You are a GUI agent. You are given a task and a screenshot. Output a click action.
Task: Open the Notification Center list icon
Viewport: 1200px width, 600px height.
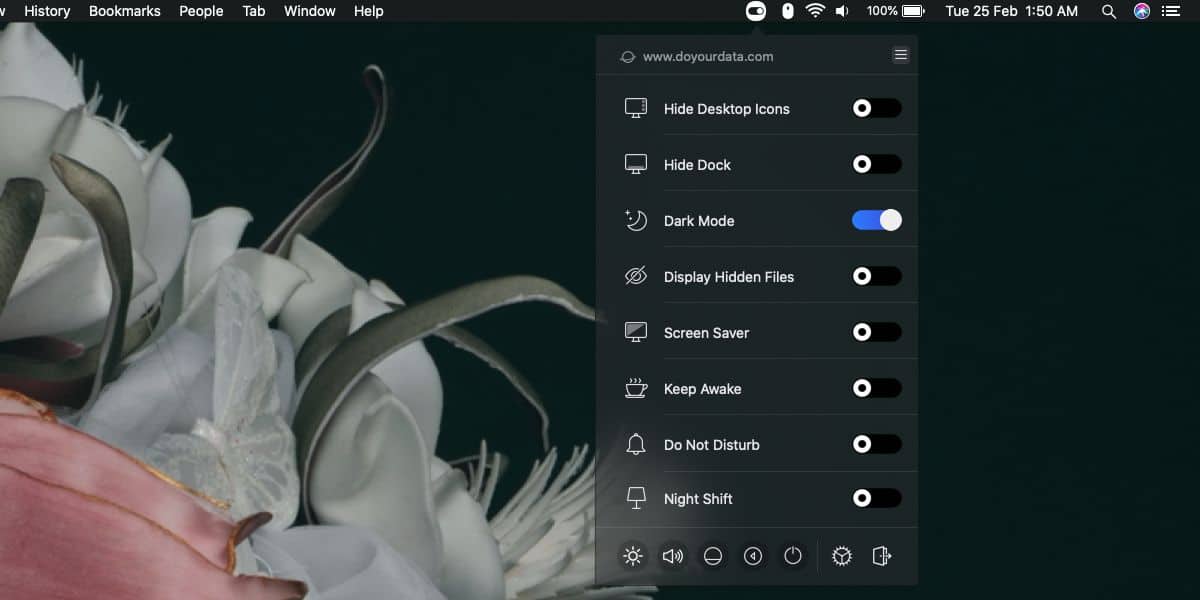coord(1172,11)
